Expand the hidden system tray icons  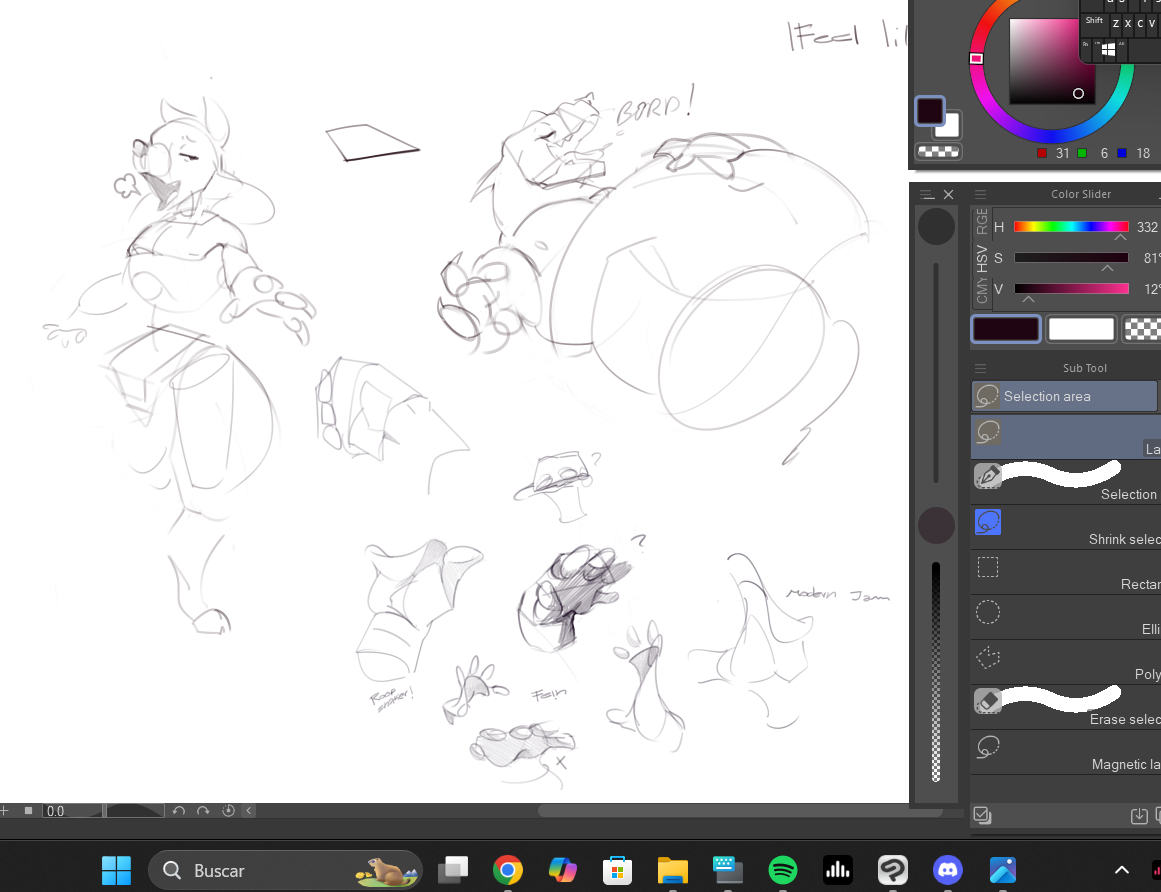point(1122,870)
